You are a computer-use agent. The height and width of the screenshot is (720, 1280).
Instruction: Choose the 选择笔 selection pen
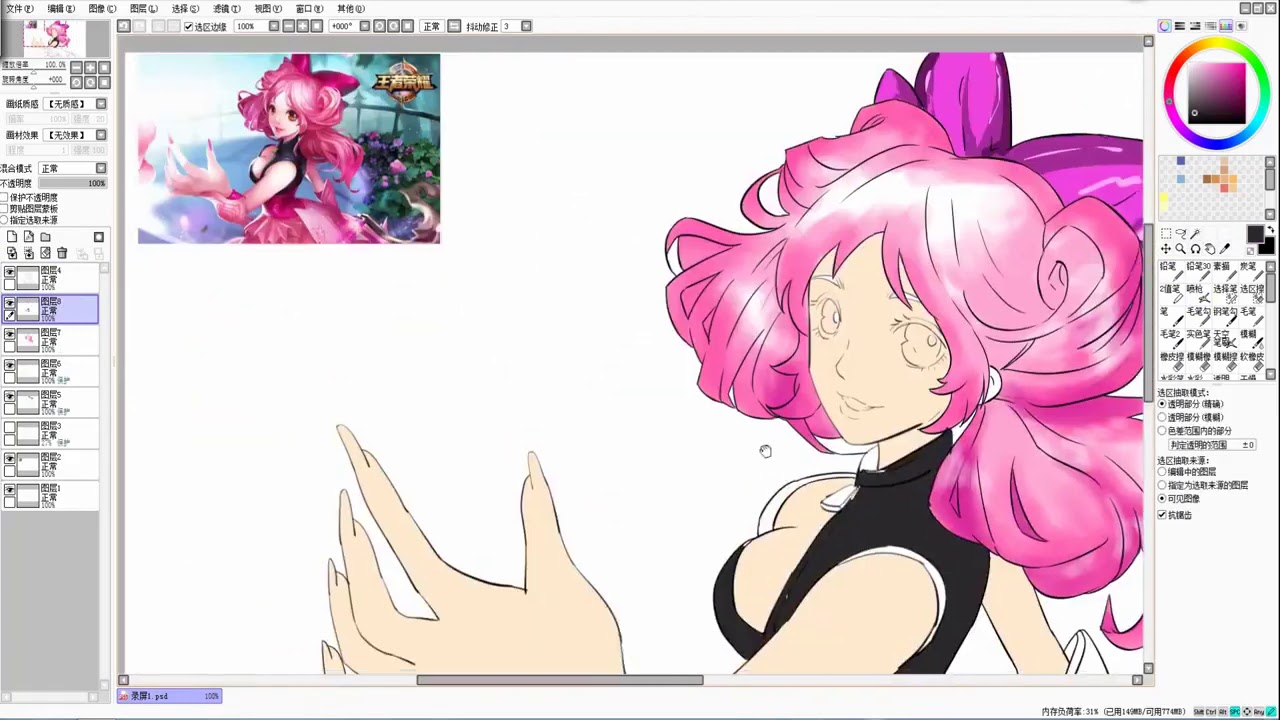coord(1225,294)
